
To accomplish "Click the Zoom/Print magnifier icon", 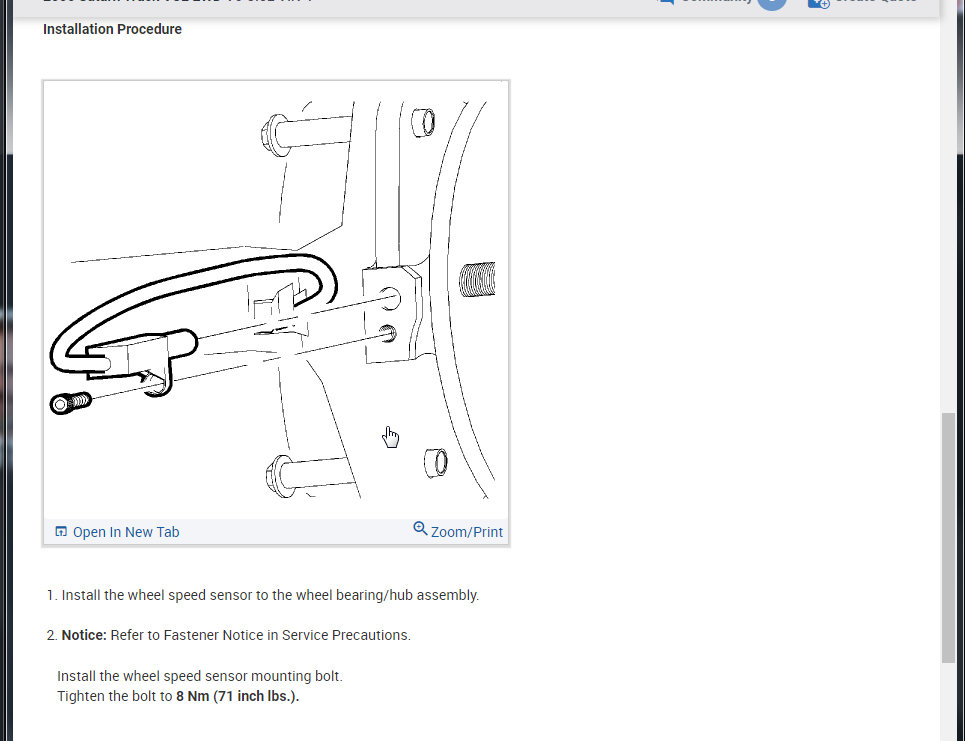I will tap(420, 529).
